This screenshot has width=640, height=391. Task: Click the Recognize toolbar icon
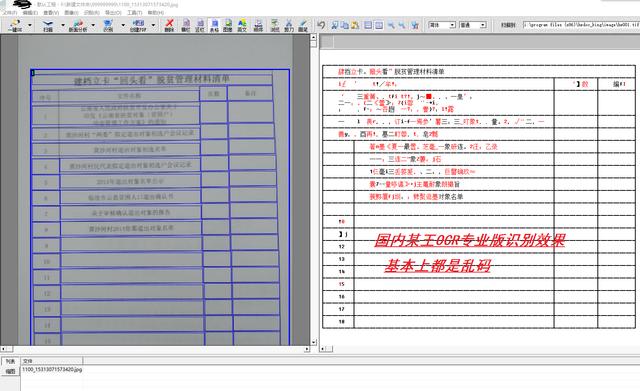click(108, 25)
